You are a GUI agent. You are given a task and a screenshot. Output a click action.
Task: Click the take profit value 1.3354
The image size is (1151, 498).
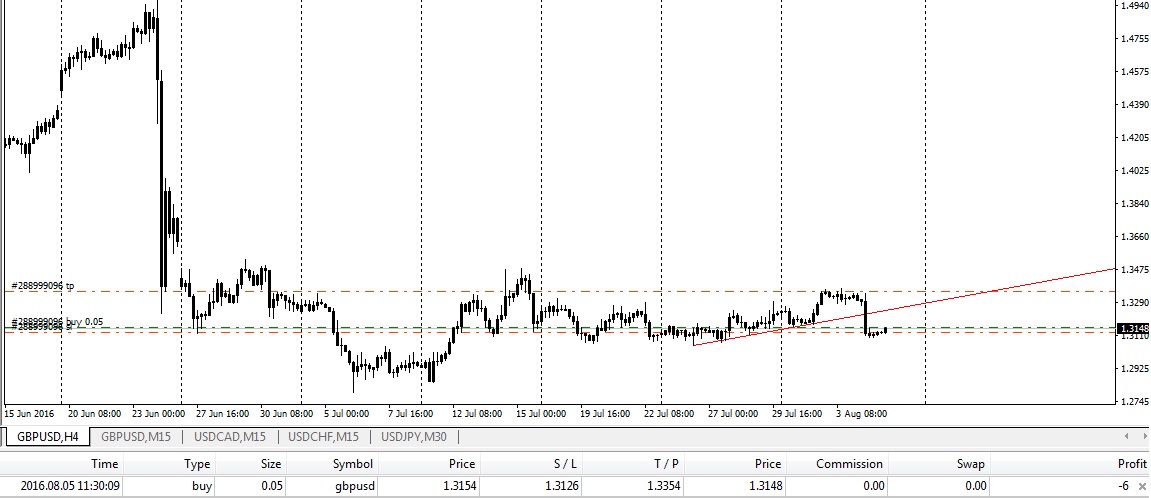(663, 486)
